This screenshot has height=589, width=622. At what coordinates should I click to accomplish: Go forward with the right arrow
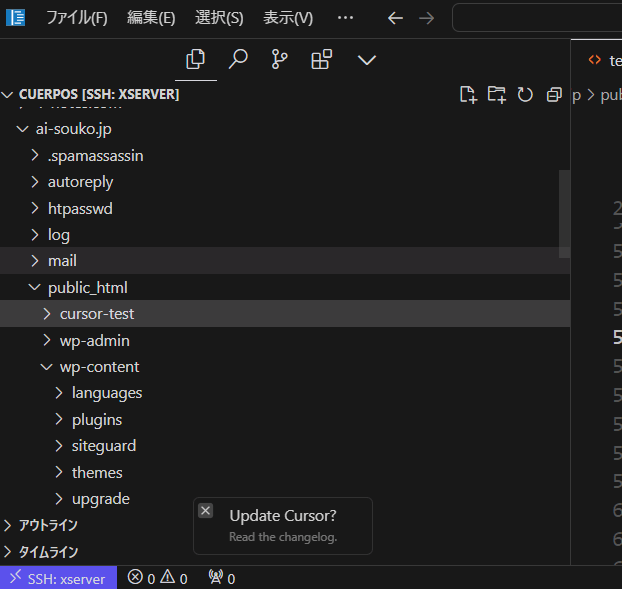tap(426, 18)
